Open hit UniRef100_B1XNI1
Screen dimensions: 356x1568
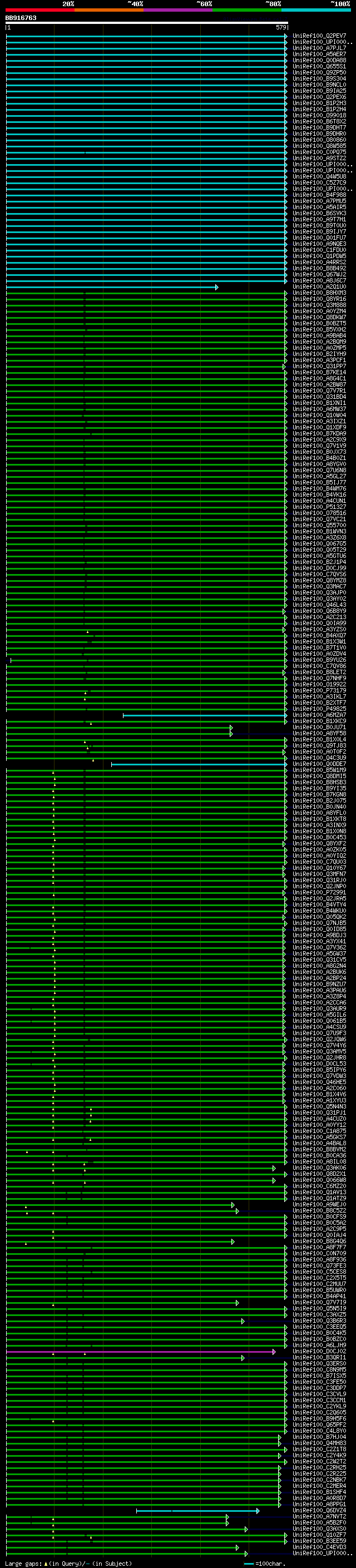click(x=319, y=403)
